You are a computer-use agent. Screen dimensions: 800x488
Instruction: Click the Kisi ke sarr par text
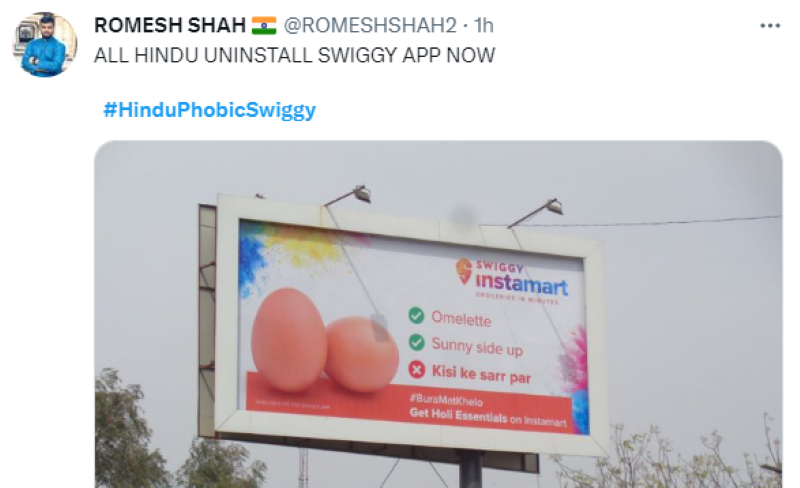[x=481, y=374]
